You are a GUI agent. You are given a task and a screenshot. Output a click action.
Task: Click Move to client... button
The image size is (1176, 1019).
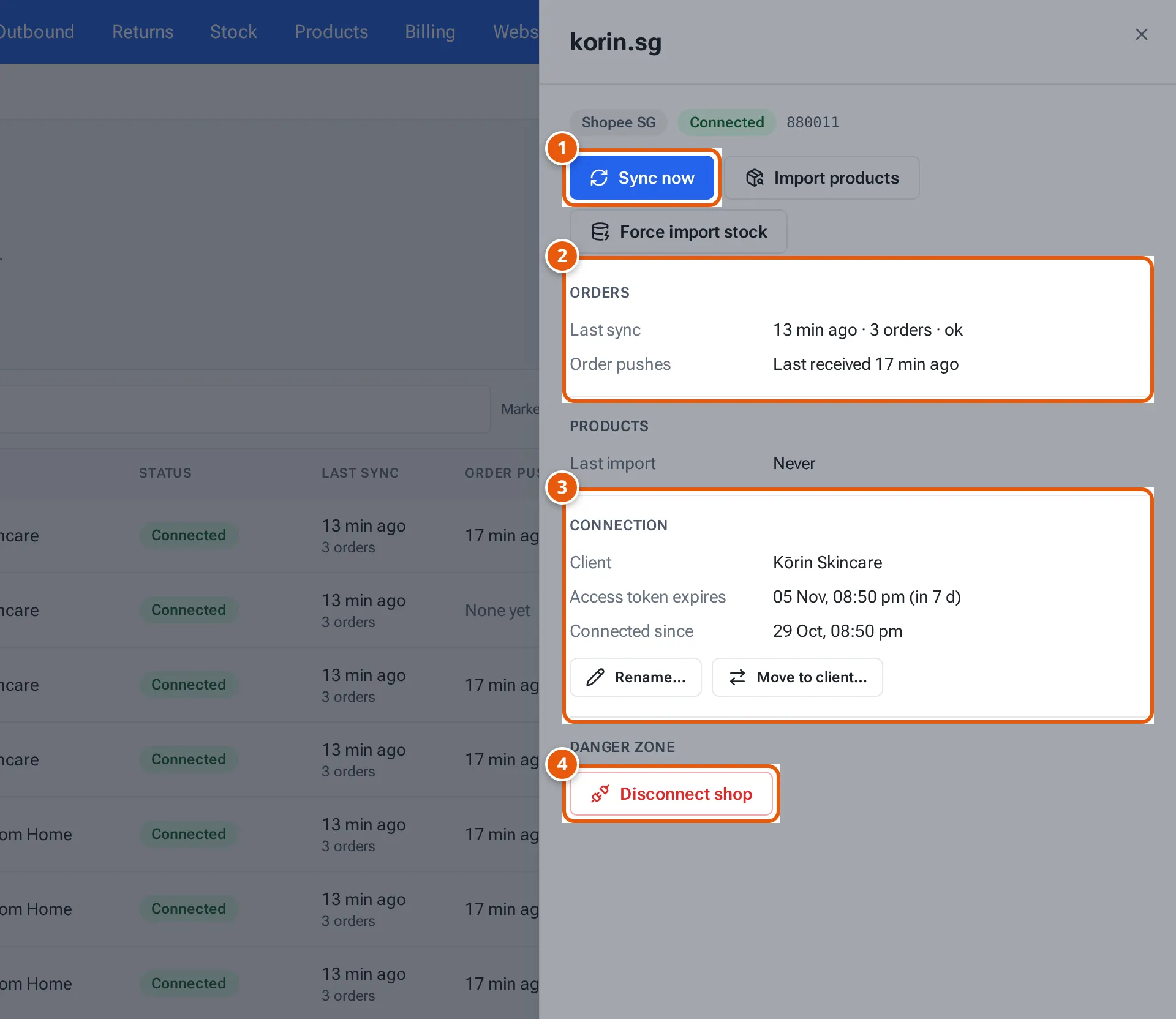(797, 677)
